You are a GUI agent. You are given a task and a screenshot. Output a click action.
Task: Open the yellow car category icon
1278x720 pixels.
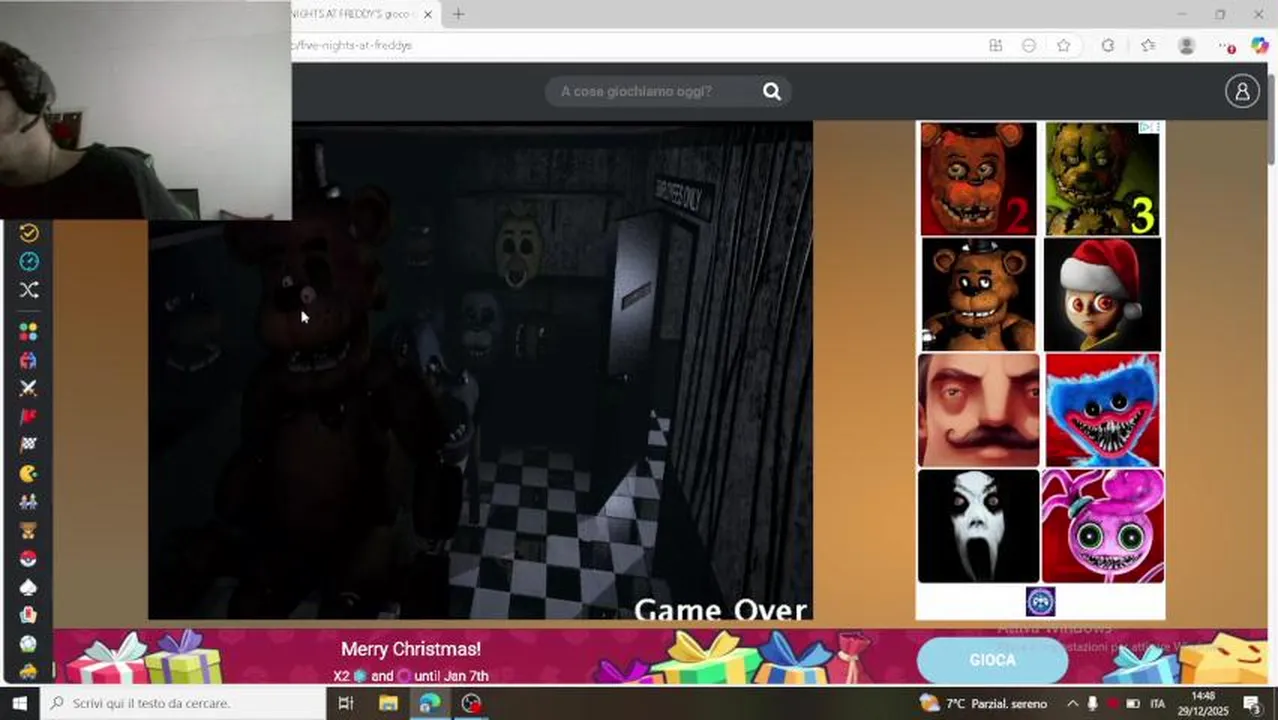(29, 670)
